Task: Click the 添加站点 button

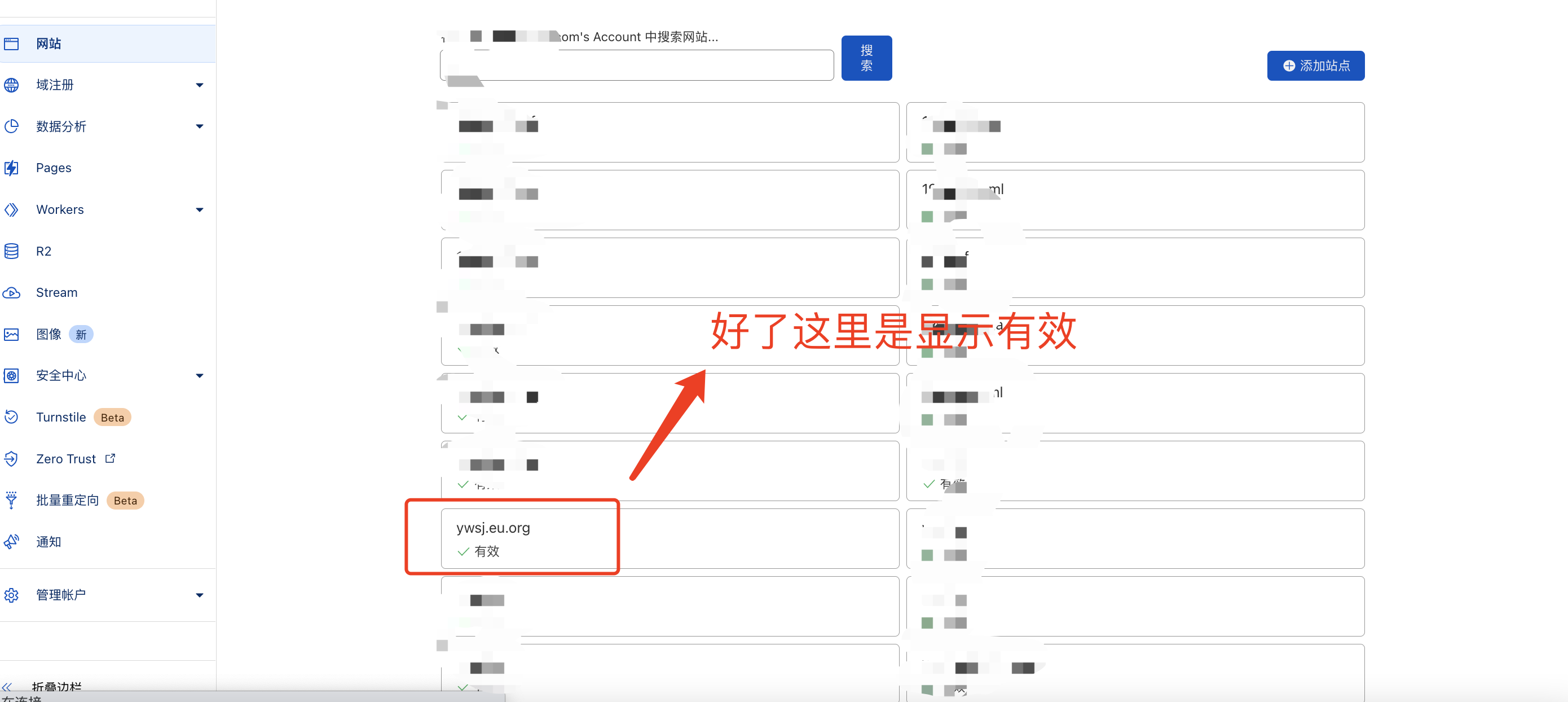Action: (1315, 66)
